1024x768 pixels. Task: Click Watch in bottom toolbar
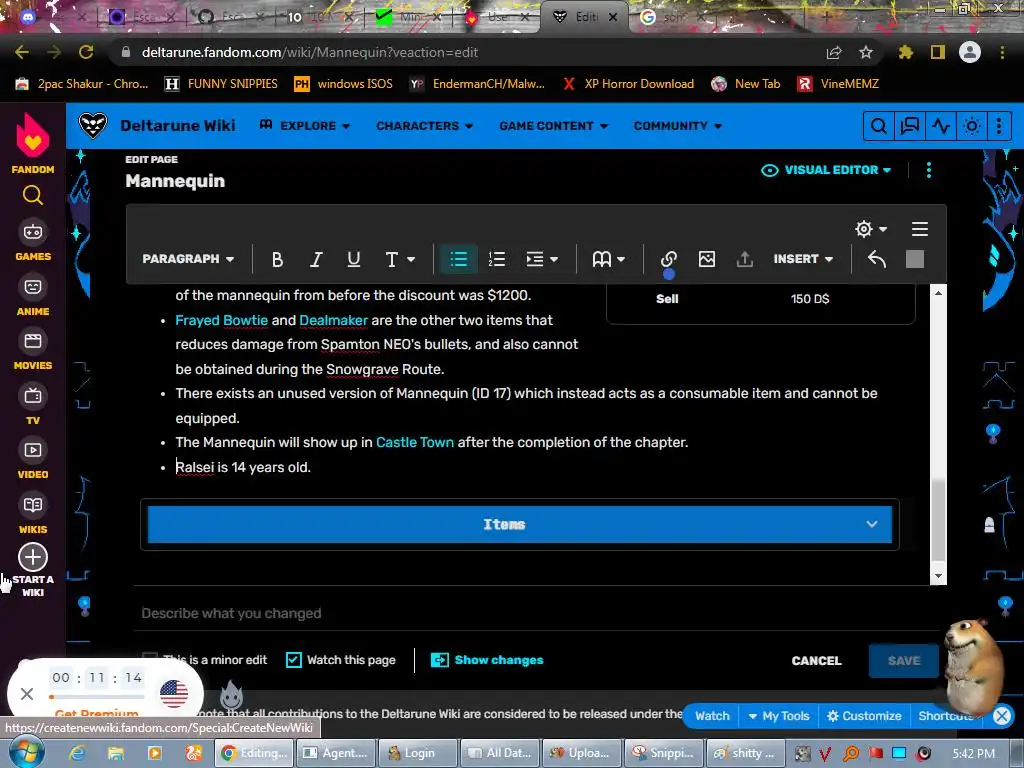[x=712, y=716]
